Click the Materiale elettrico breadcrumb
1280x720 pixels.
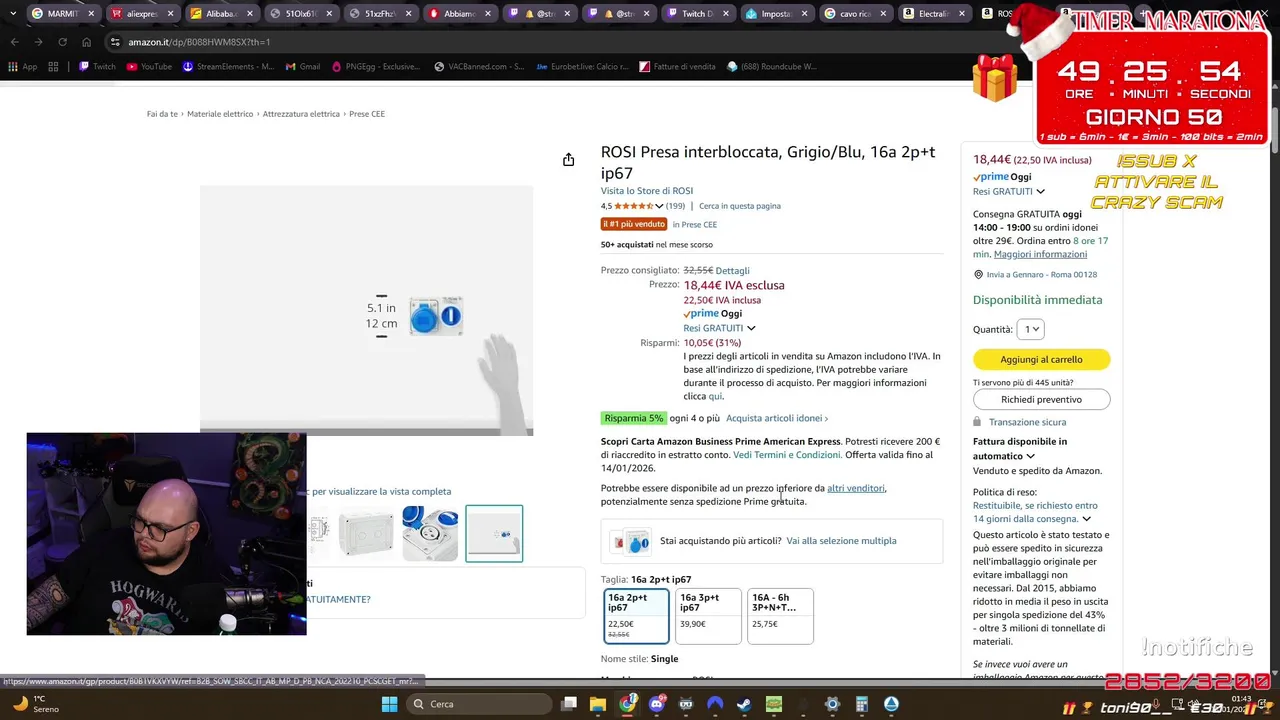(x=220, y=114)
